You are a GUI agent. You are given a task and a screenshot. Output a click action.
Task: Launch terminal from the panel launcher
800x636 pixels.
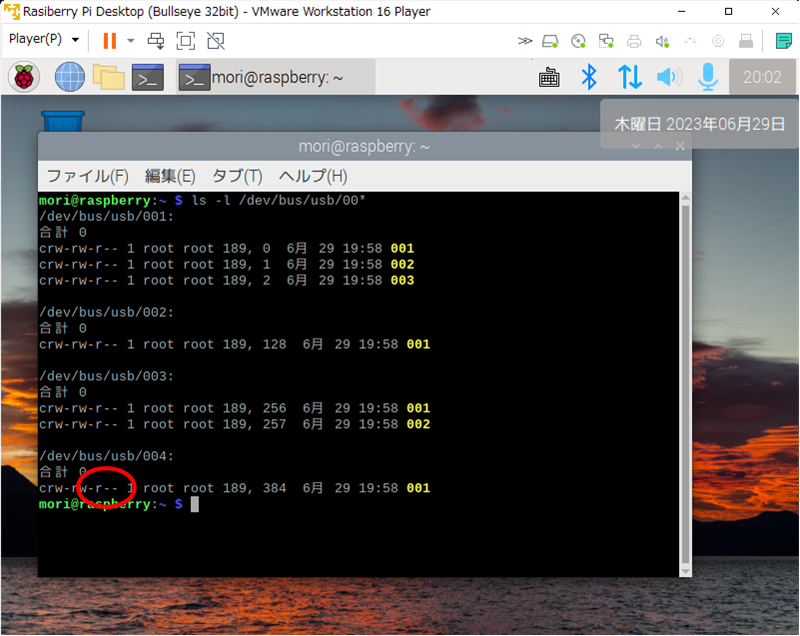pos(147,78)
